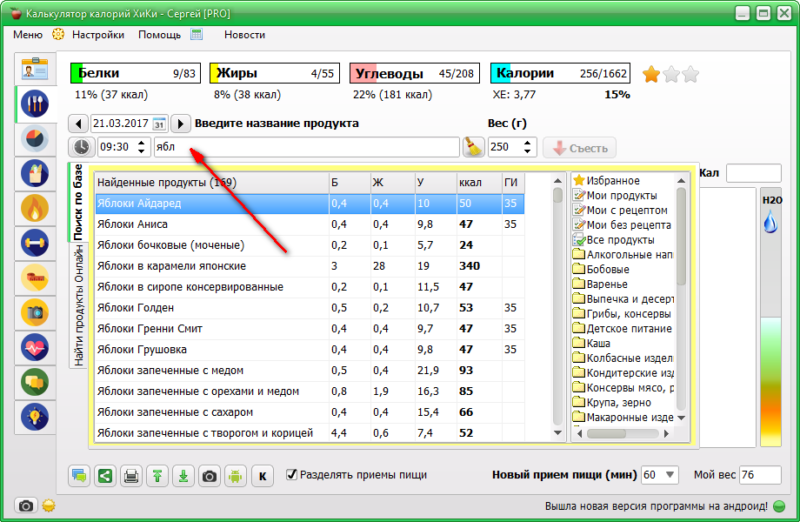Image resolution: width=800 pixels, height=522 pixels.
Task: Click the green Android icon button
Action: tap(235, 476)
